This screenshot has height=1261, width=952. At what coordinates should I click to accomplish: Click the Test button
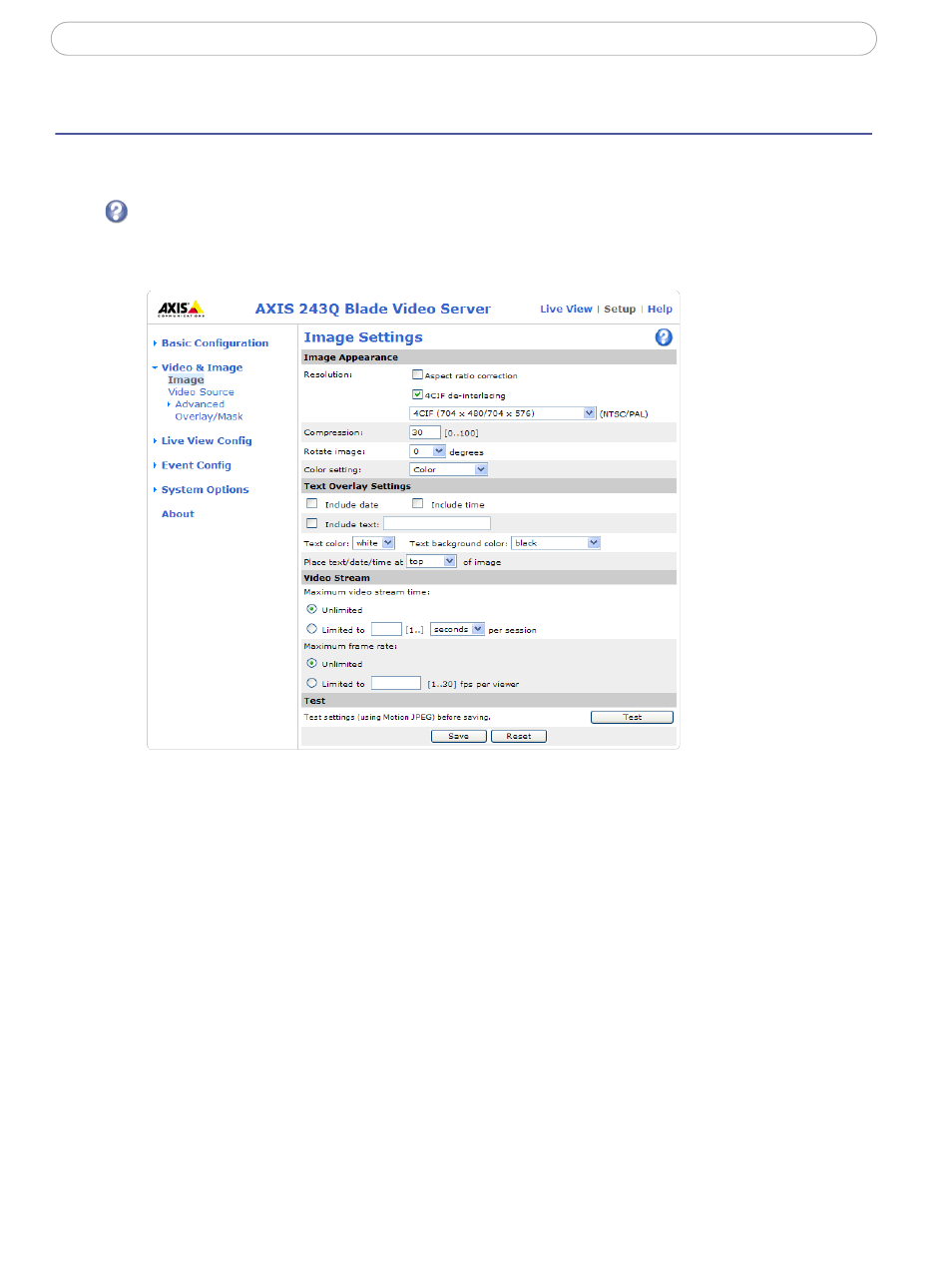point(633,717)
